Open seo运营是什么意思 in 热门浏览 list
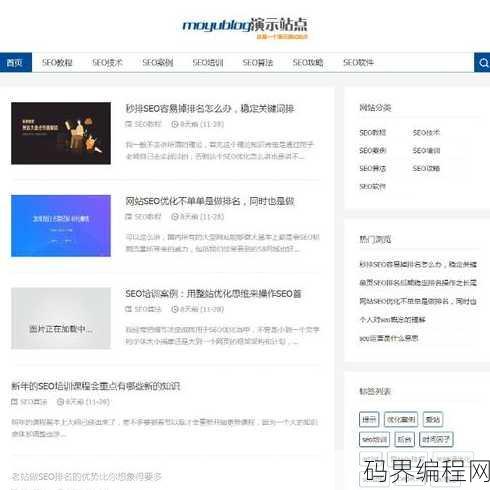490x490 pixels. (389, 339)
